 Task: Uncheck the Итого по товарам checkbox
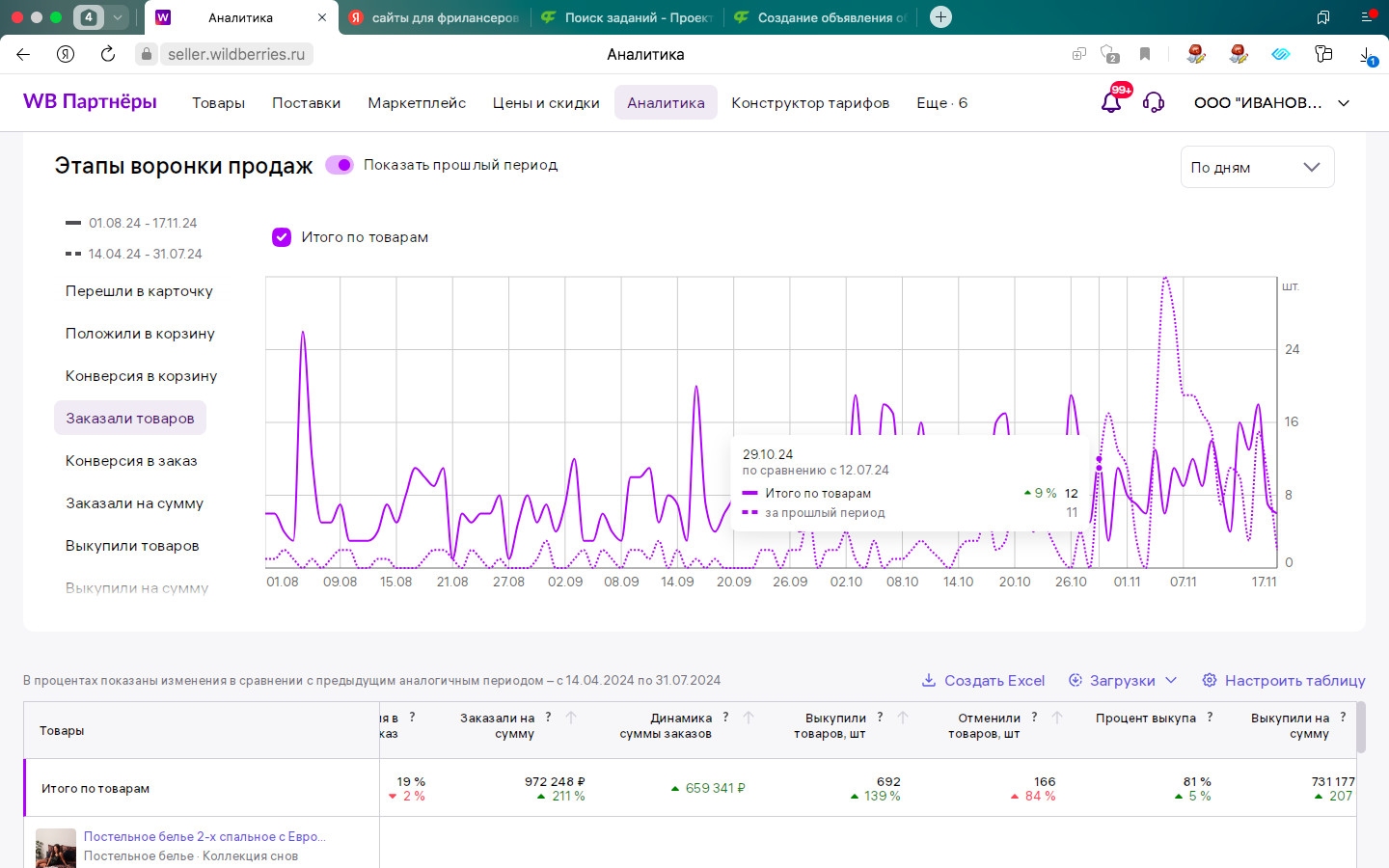click(x=282, y=237)
